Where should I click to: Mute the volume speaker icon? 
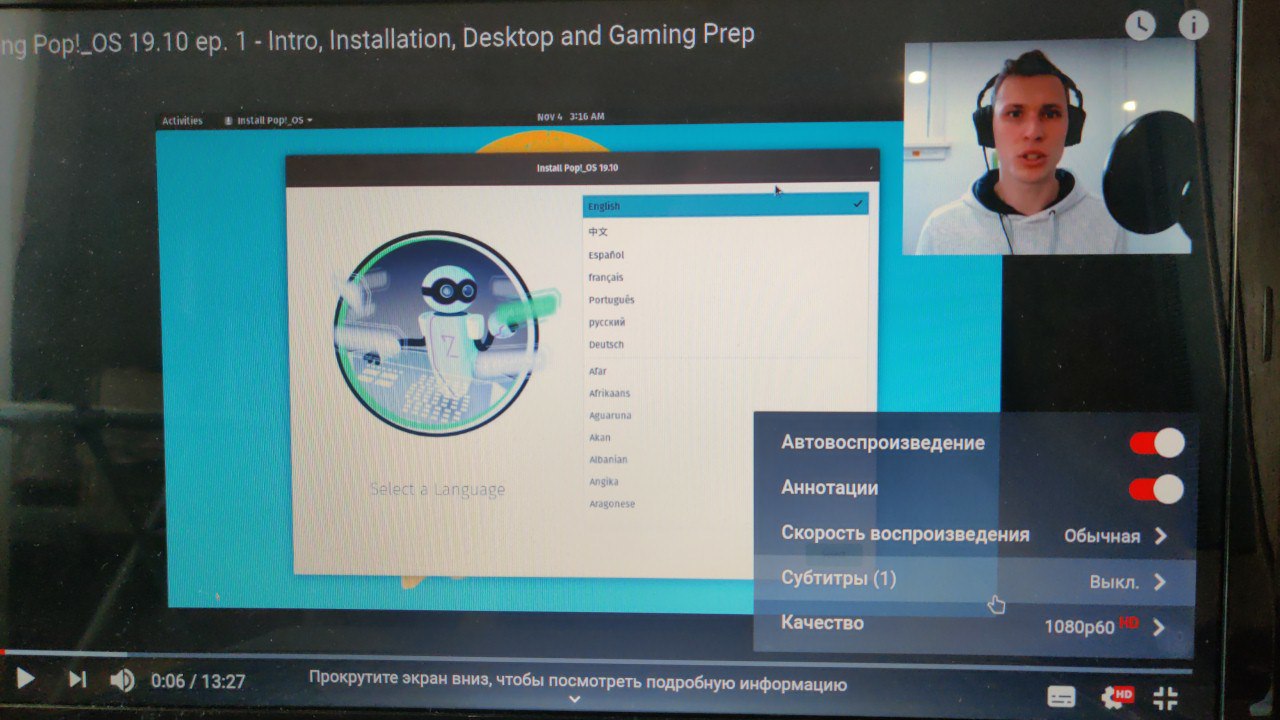coord(122,680)
